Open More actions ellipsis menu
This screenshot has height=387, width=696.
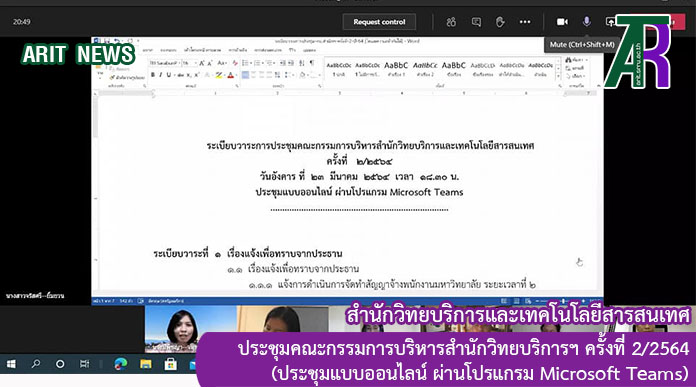coord(525,22)
